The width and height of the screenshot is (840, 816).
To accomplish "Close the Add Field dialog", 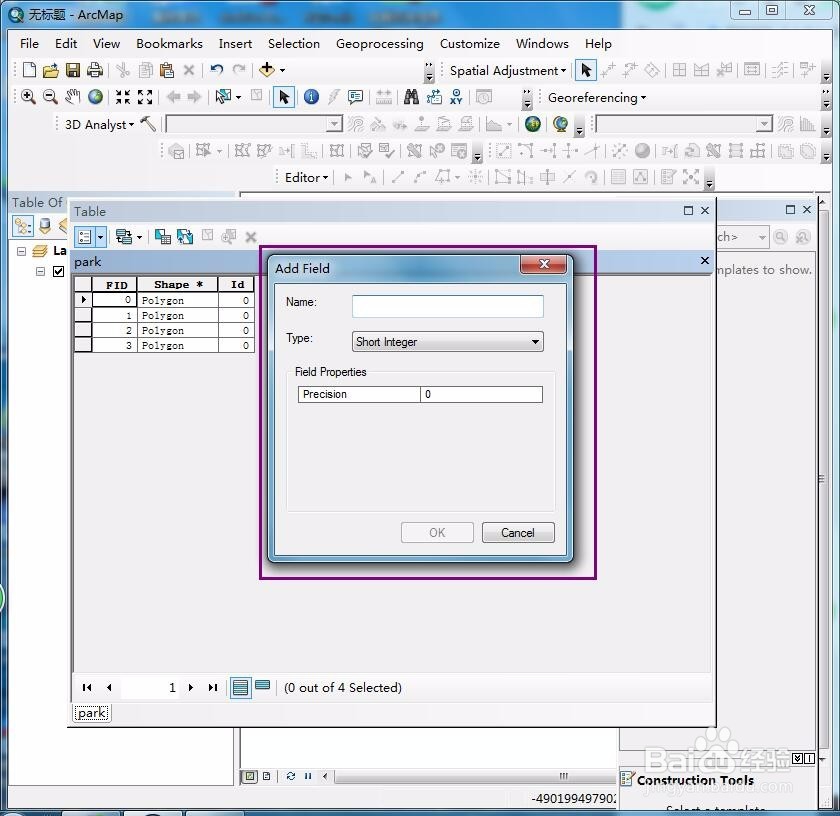I will pyautogui.click(x=543, y=264).
